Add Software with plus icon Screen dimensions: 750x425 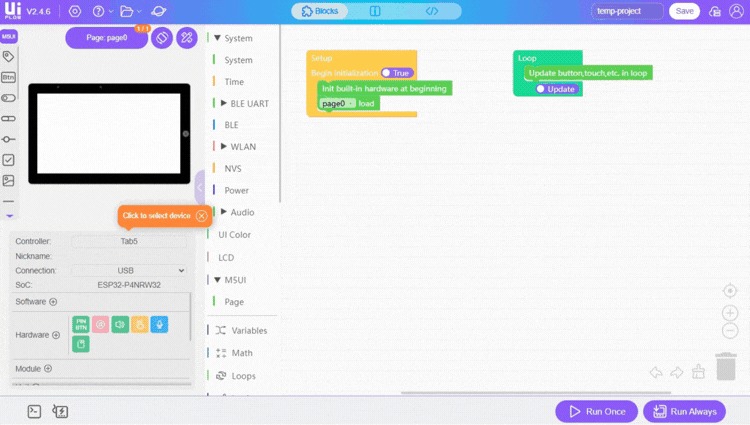53,302
